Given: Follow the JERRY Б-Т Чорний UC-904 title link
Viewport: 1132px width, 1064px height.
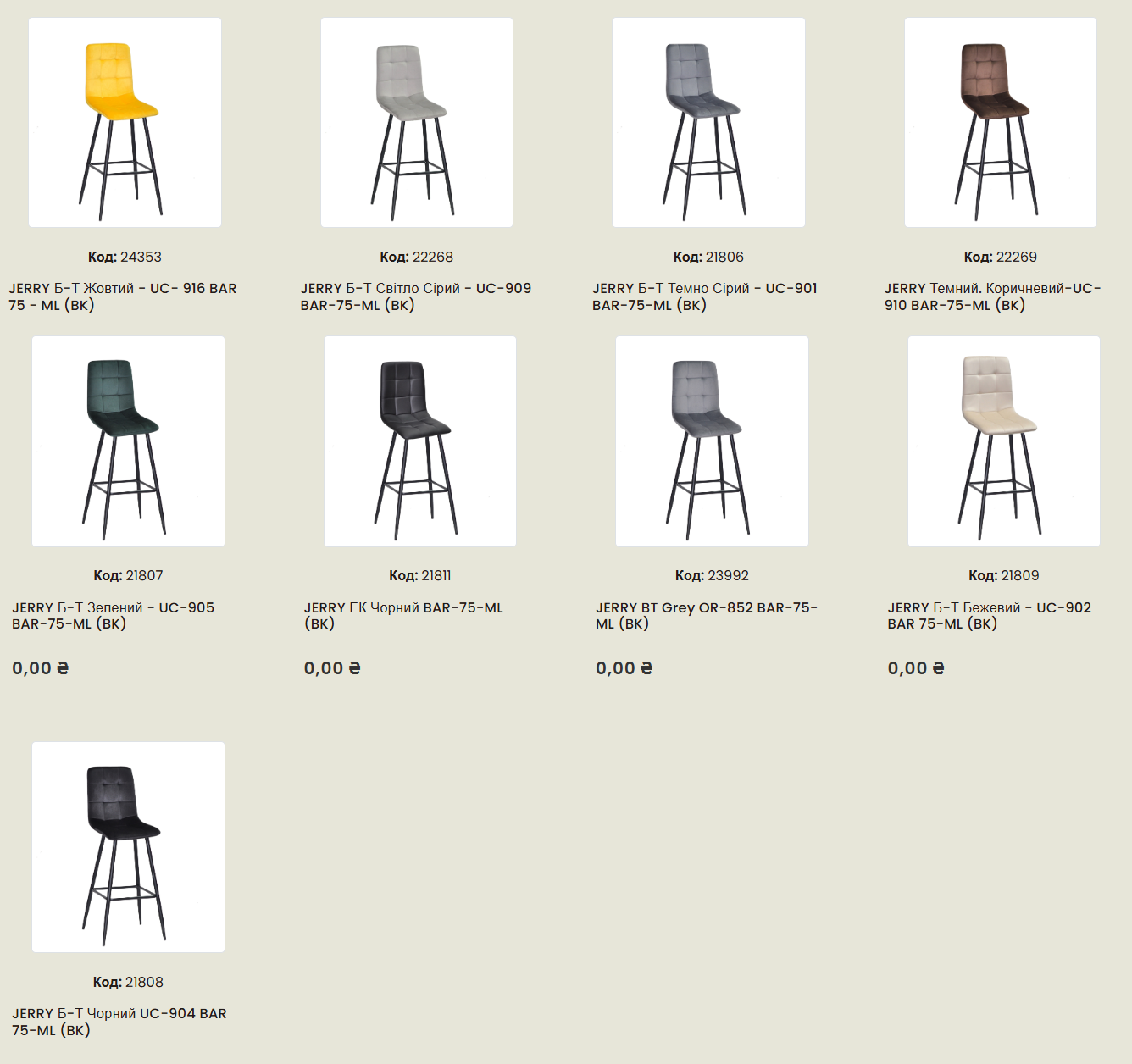Looking at the screenshot, I should pos(119,1022).
